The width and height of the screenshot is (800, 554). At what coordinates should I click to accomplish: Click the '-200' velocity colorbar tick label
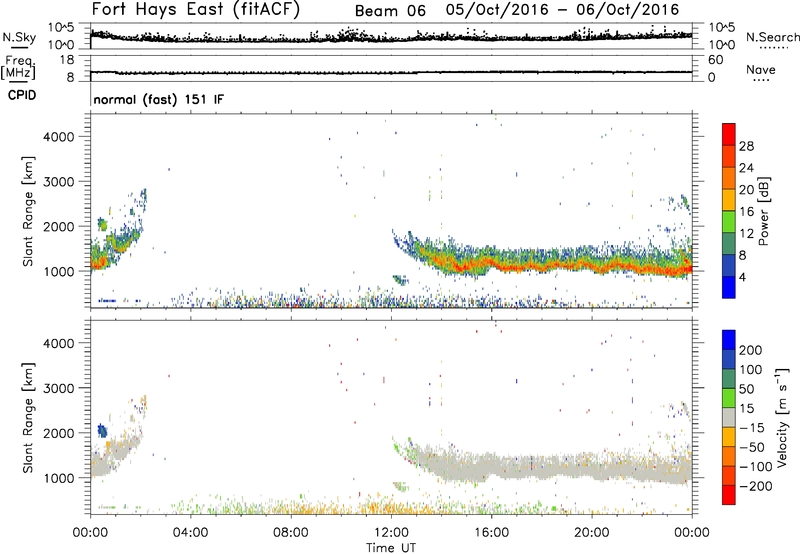(756, 486)
